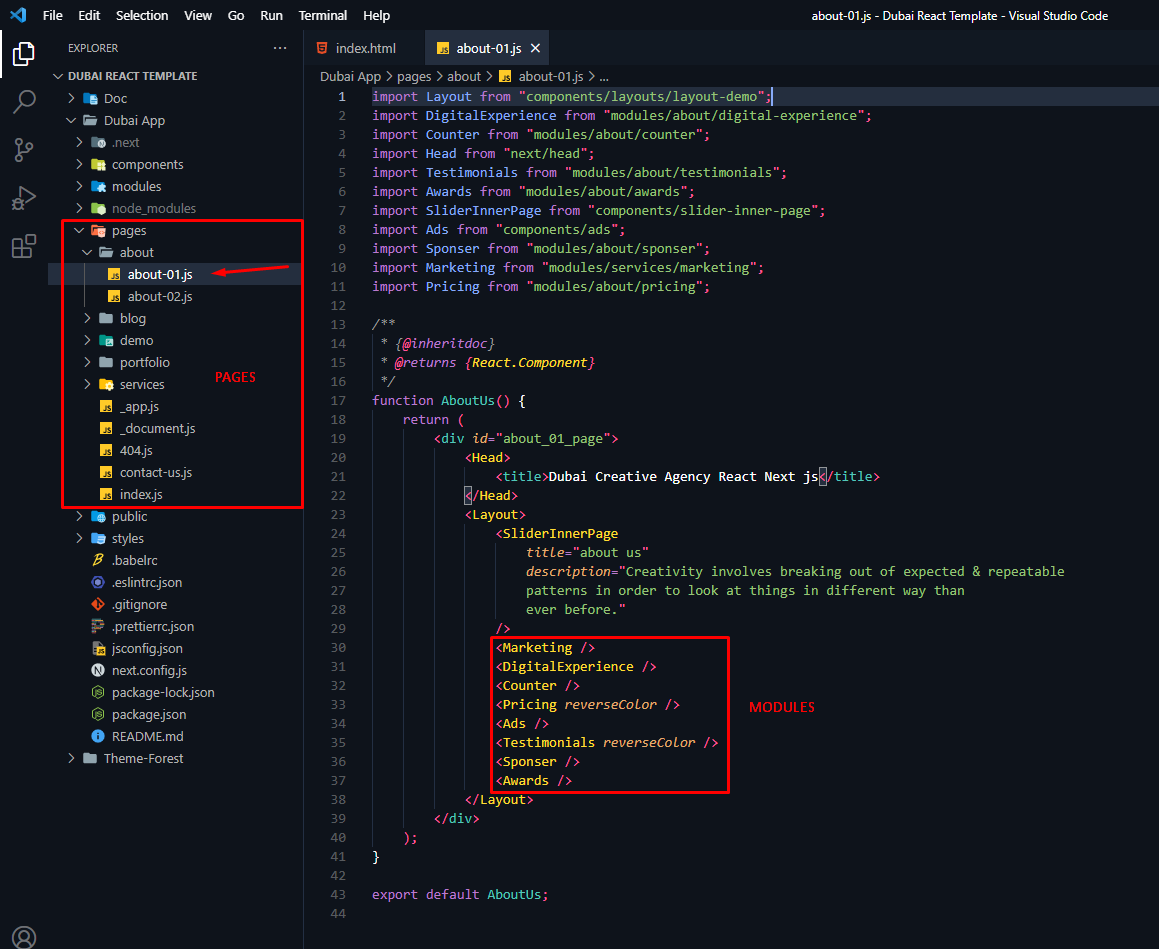Open the Explorer view in activity bar

[24, 54]
